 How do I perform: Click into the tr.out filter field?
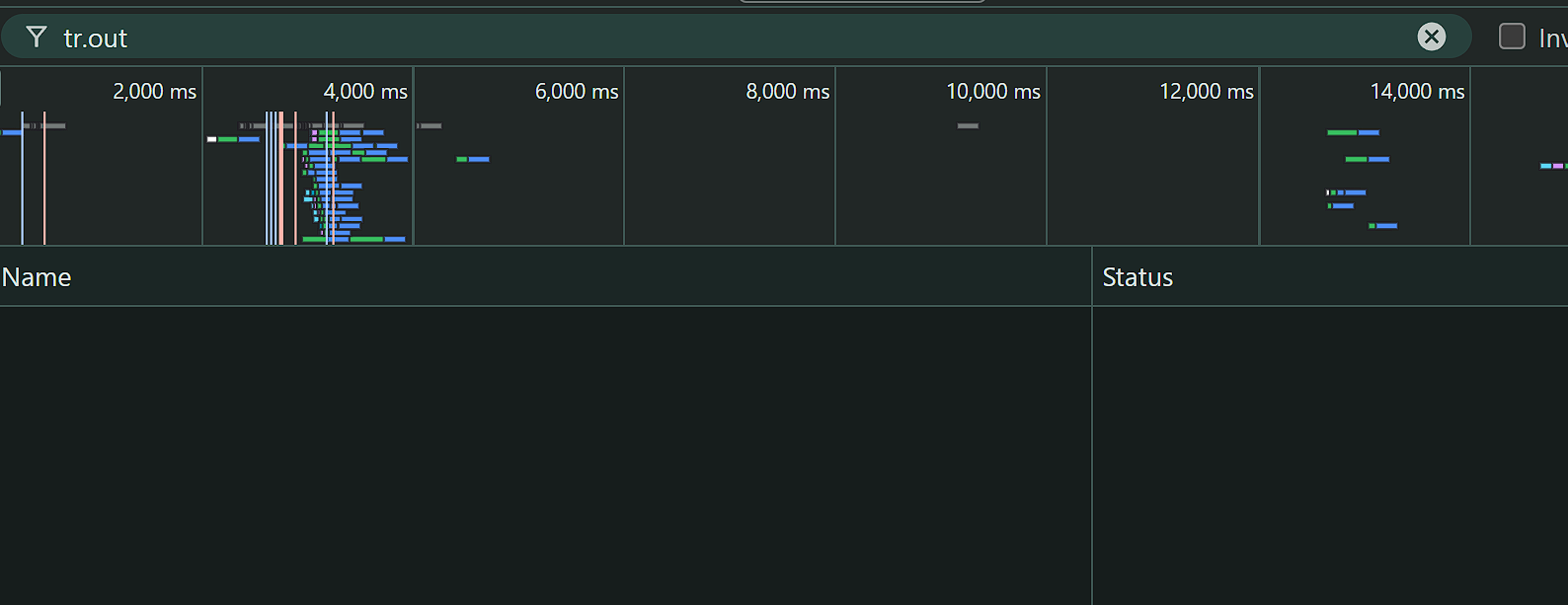tap(691, 38)
